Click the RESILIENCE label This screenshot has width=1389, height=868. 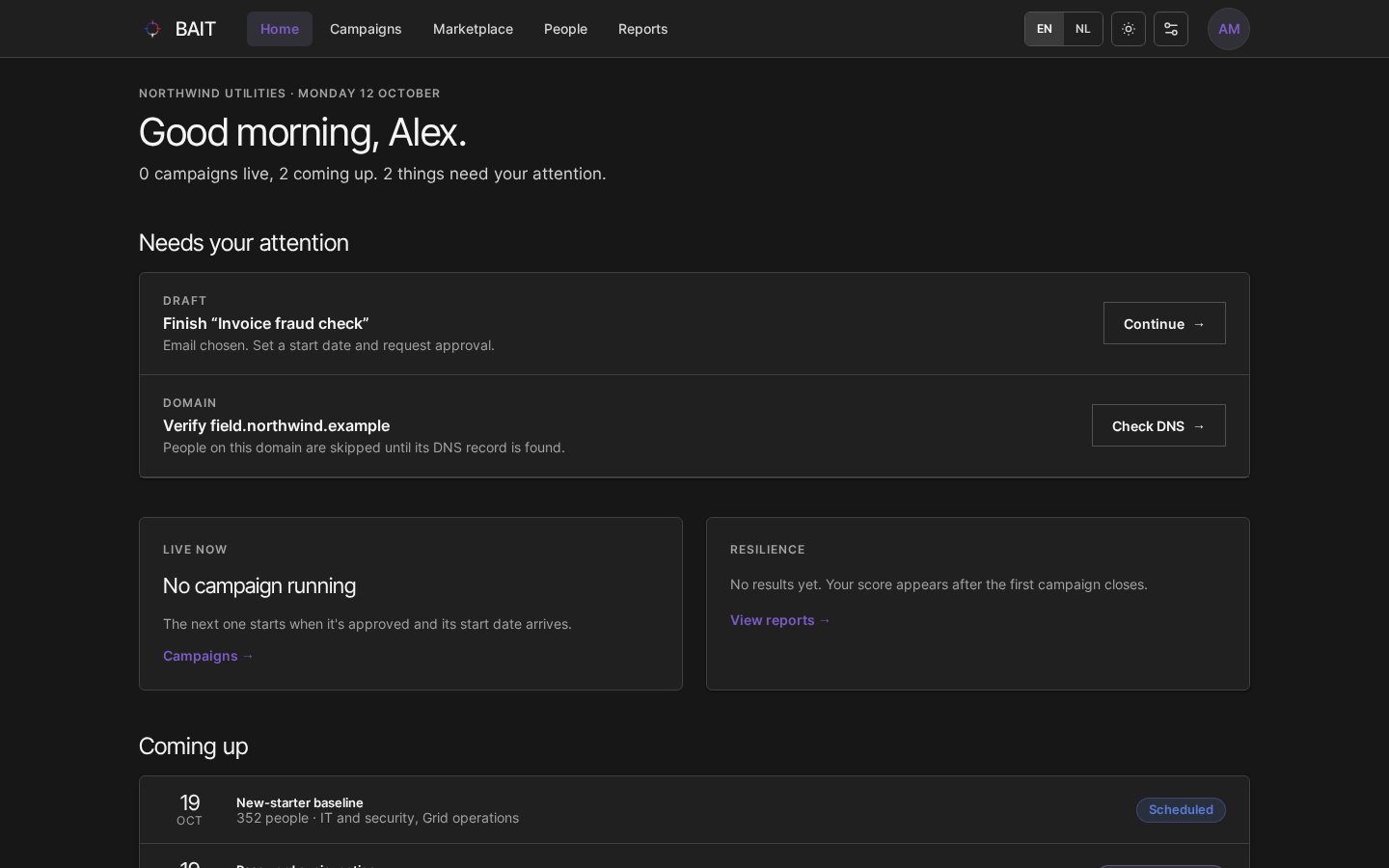[x=768, y=550]
